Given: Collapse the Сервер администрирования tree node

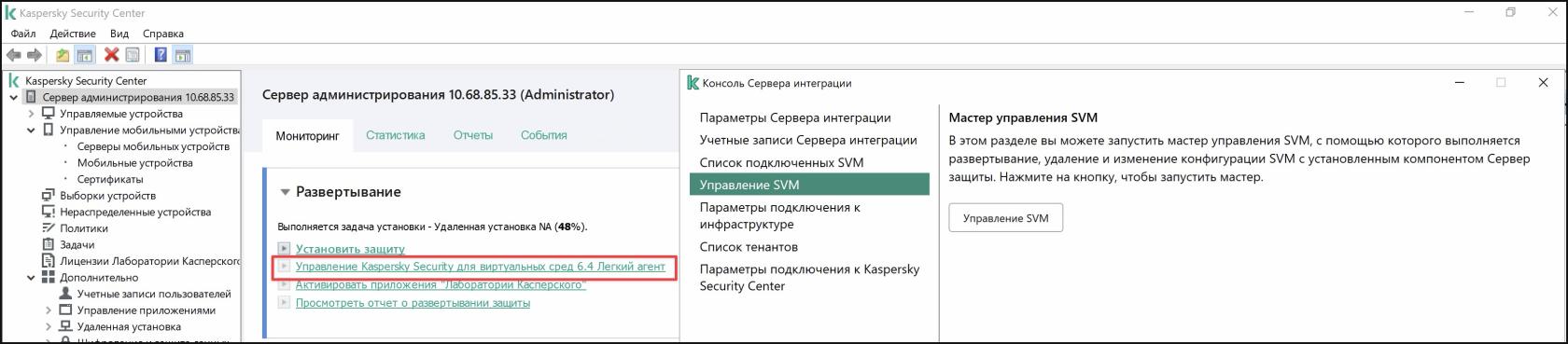Looking at the screenshot, I should [13, 97].
